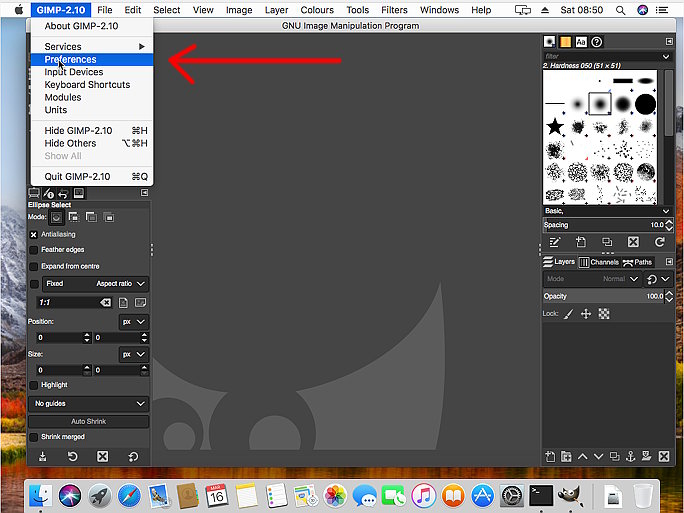Switch to the Paths tab

637,262
